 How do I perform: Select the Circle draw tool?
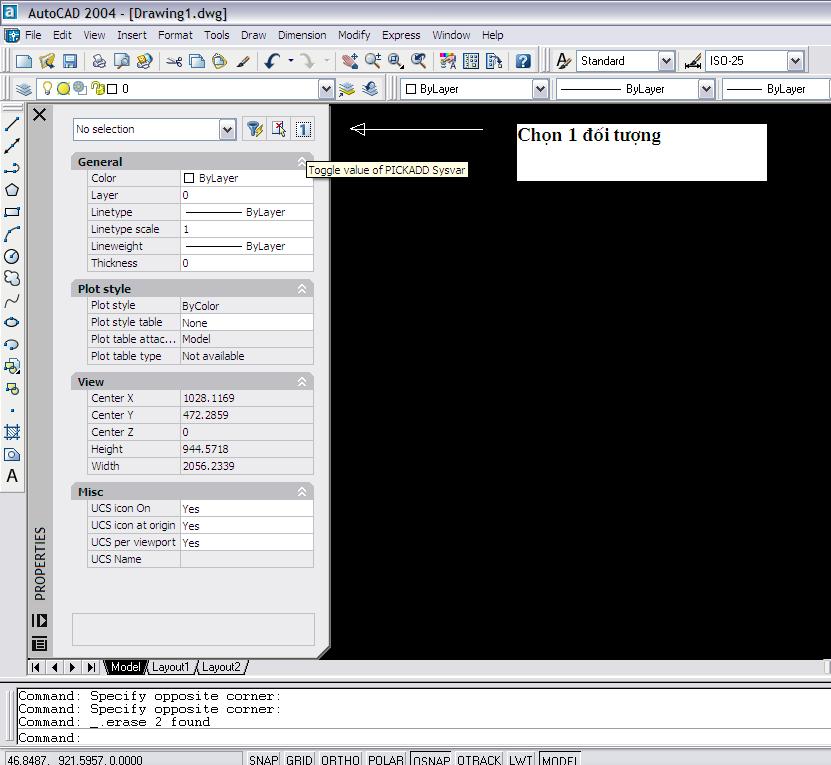pyautogui.click(x=12, y=257)
